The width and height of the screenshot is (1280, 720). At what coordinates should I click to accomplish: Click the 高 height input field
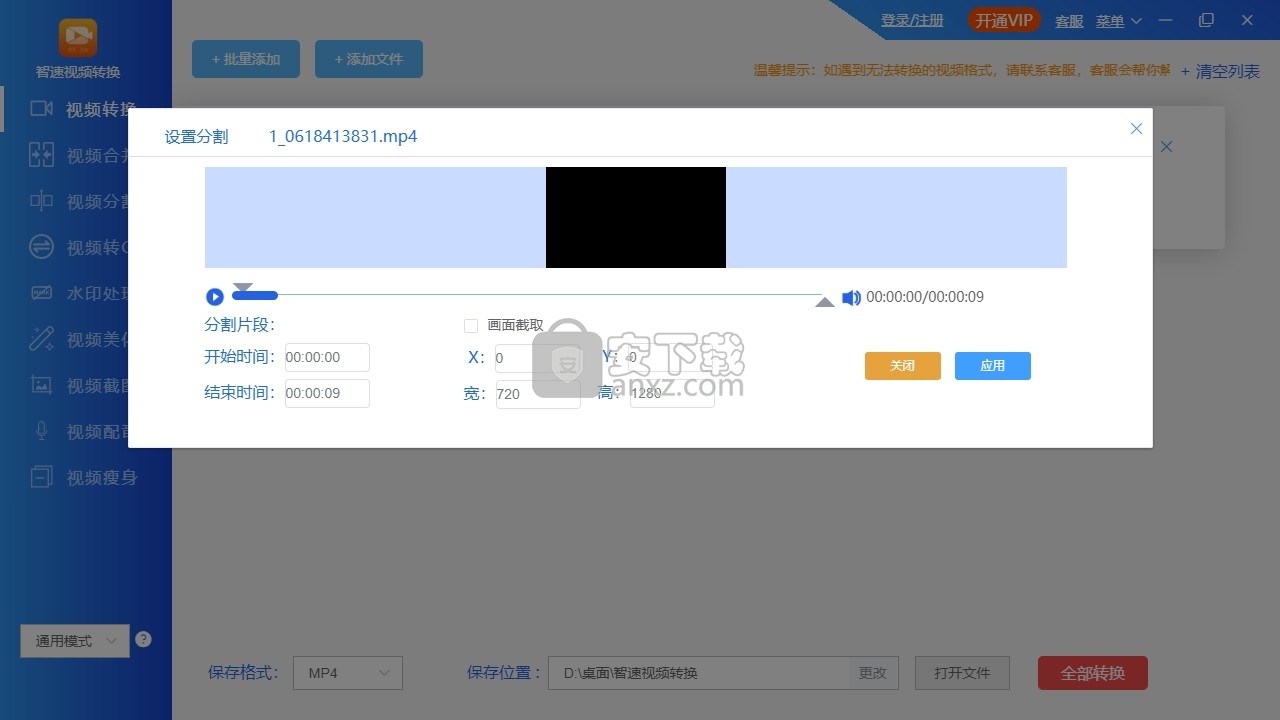point(672,393)
